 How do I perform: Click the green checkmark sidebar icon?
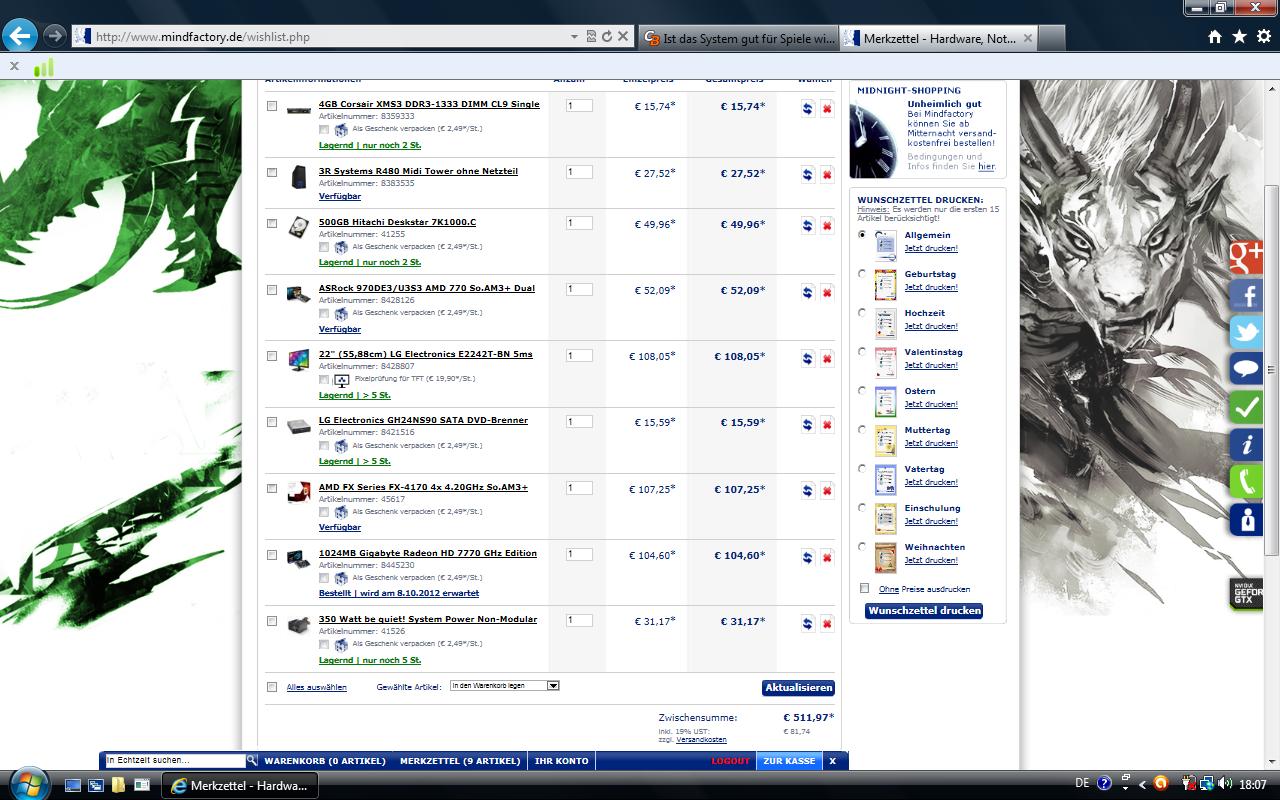pos(1247,407)
